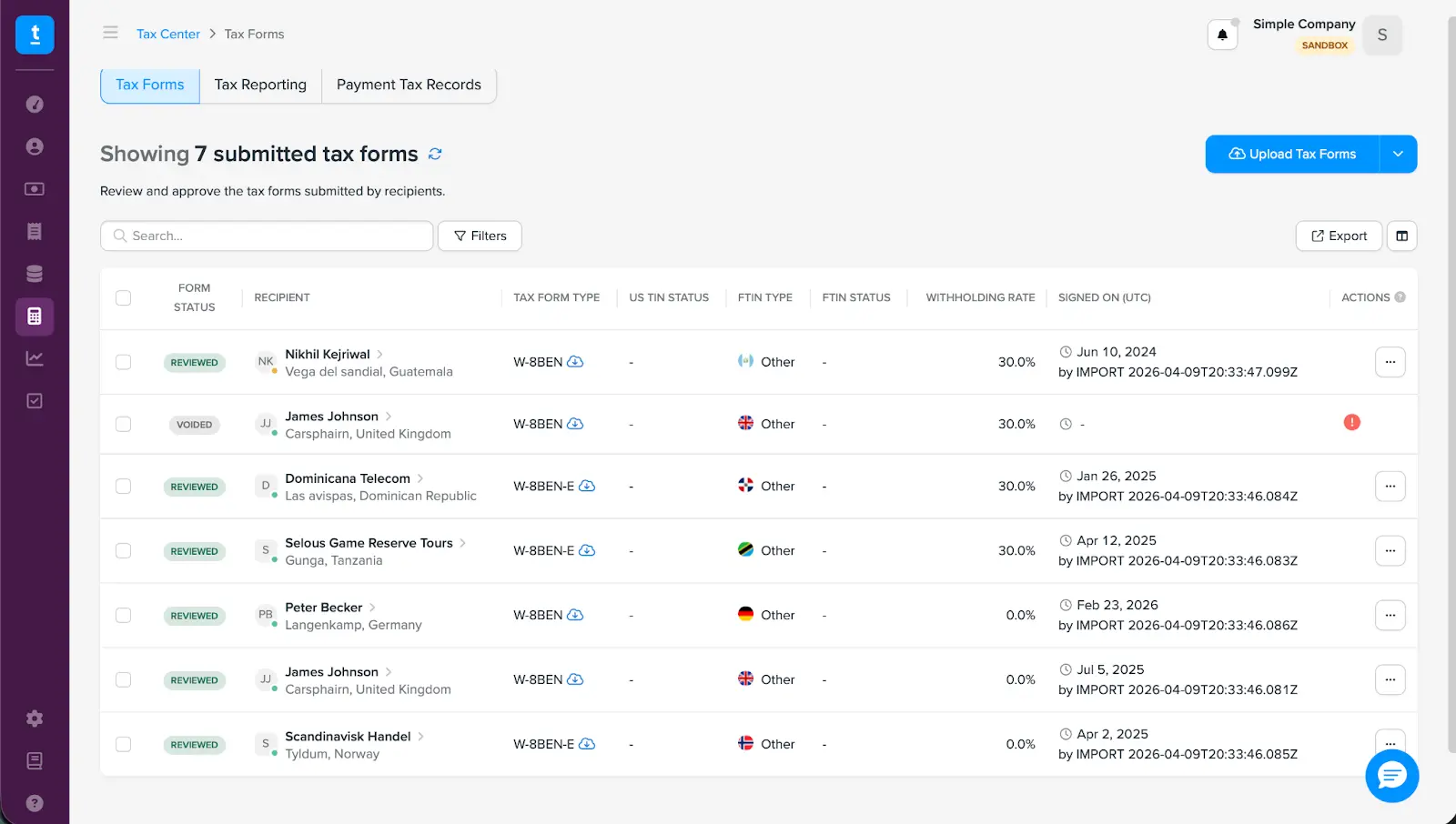Image resolution: width=1456 pixels, height=824 pixels.
Task: Open the live chat bubble
Action: (x=1391, y=776)
